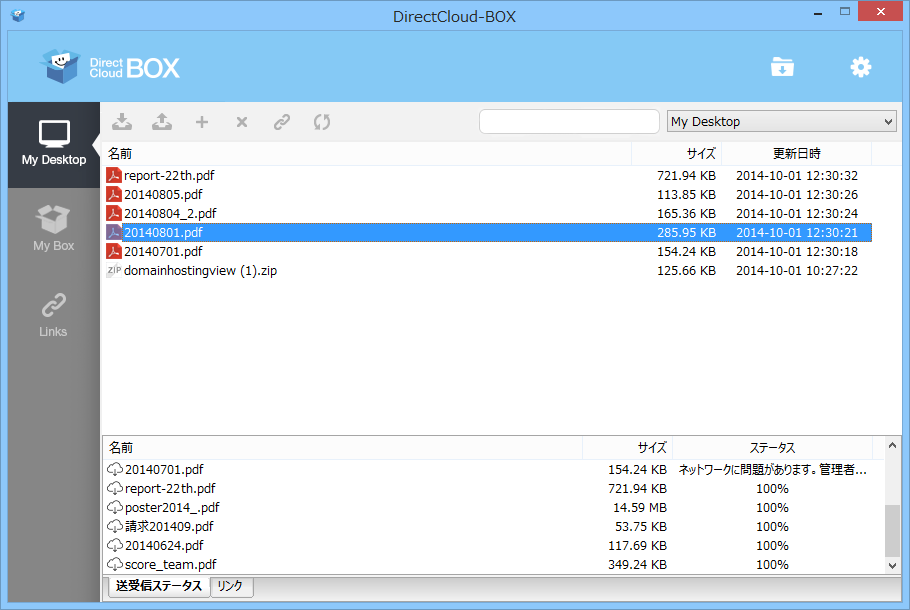The width and height of the screenshot is (910, 610).
Task: Select the 送受信ステータス tab
Action: 158,586
